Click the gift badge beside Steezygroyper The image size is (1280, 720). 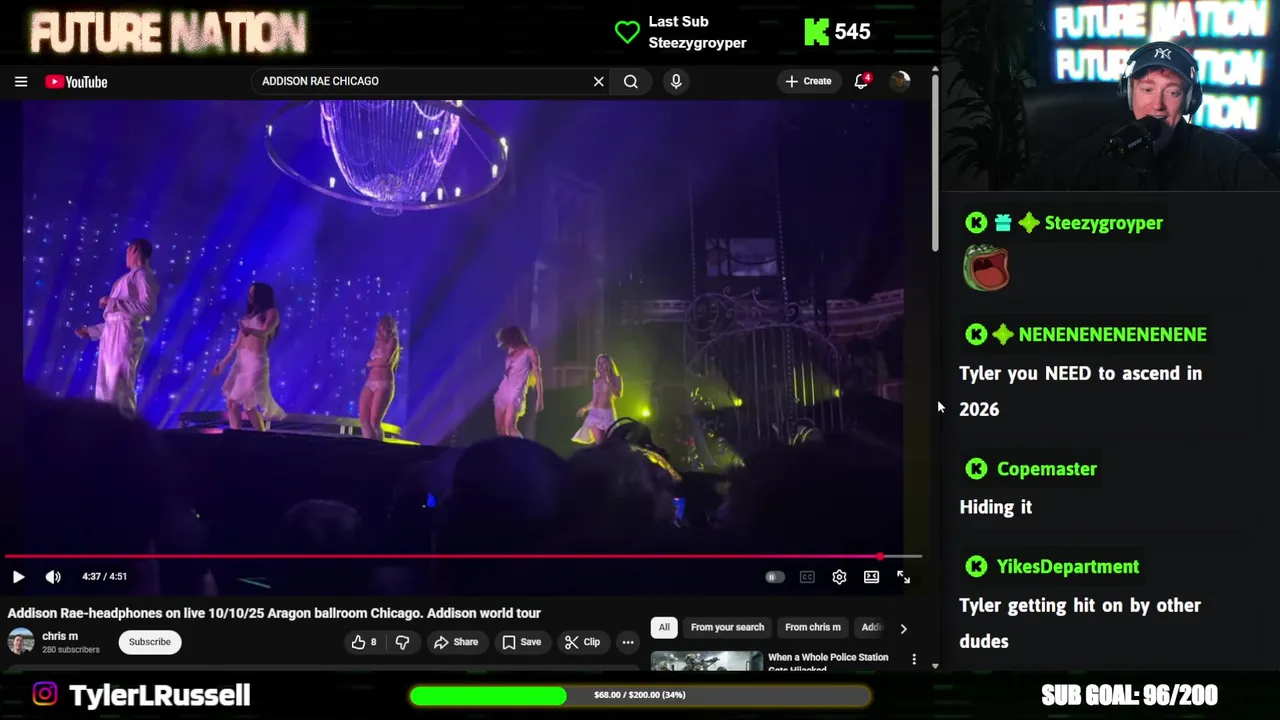point(1002,223)
